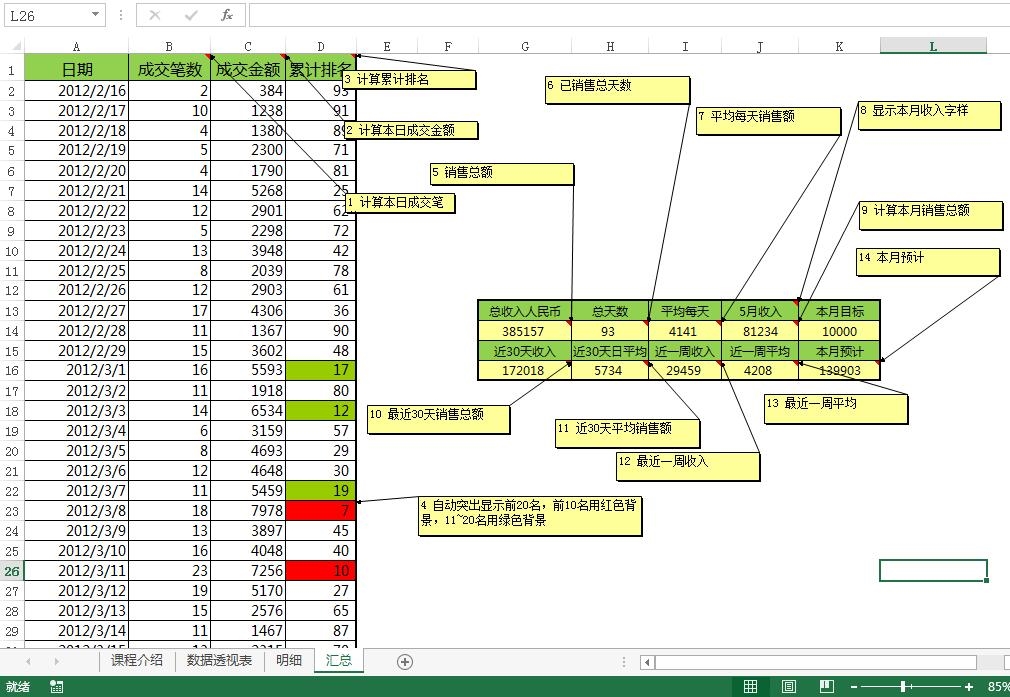The image size is (1010, 697).
Task: Open the Name Box dropdown arrow
Action: (x=95, y=15)
